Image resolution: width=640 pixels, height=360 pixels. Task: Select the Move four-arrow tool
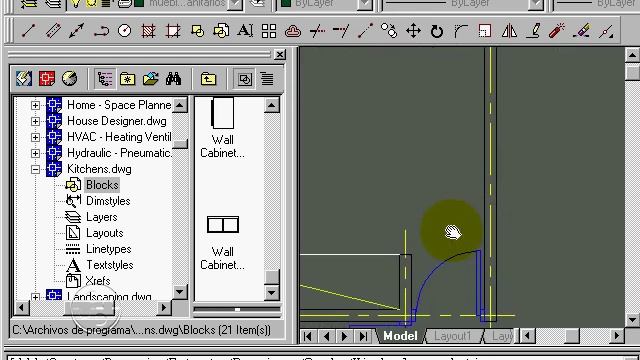[413, 31]
